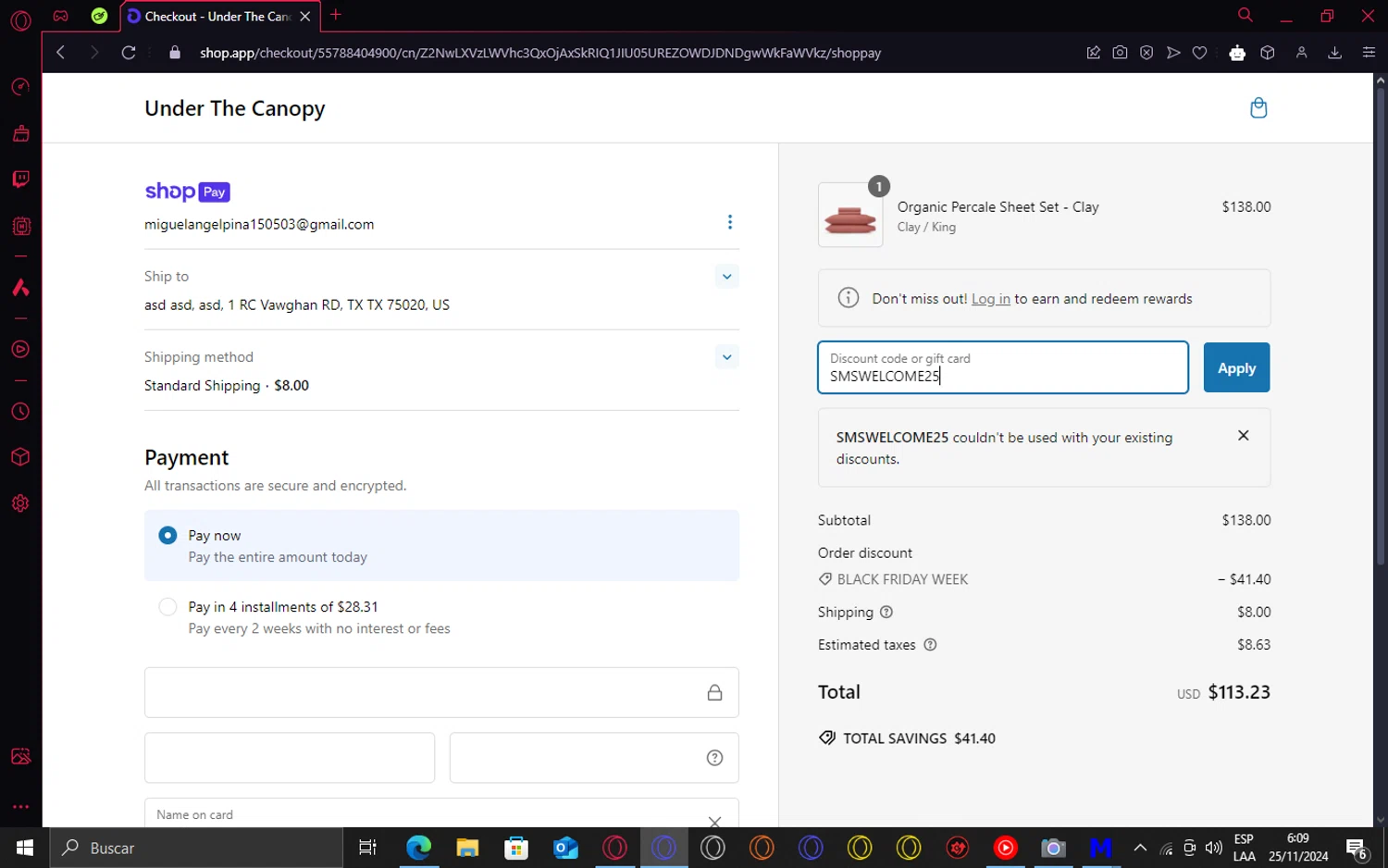The height and width of the screenshot is (868, 1388).
Task: Dismiss the SMSWELCOME25 error message
Action: point(1244,436)
